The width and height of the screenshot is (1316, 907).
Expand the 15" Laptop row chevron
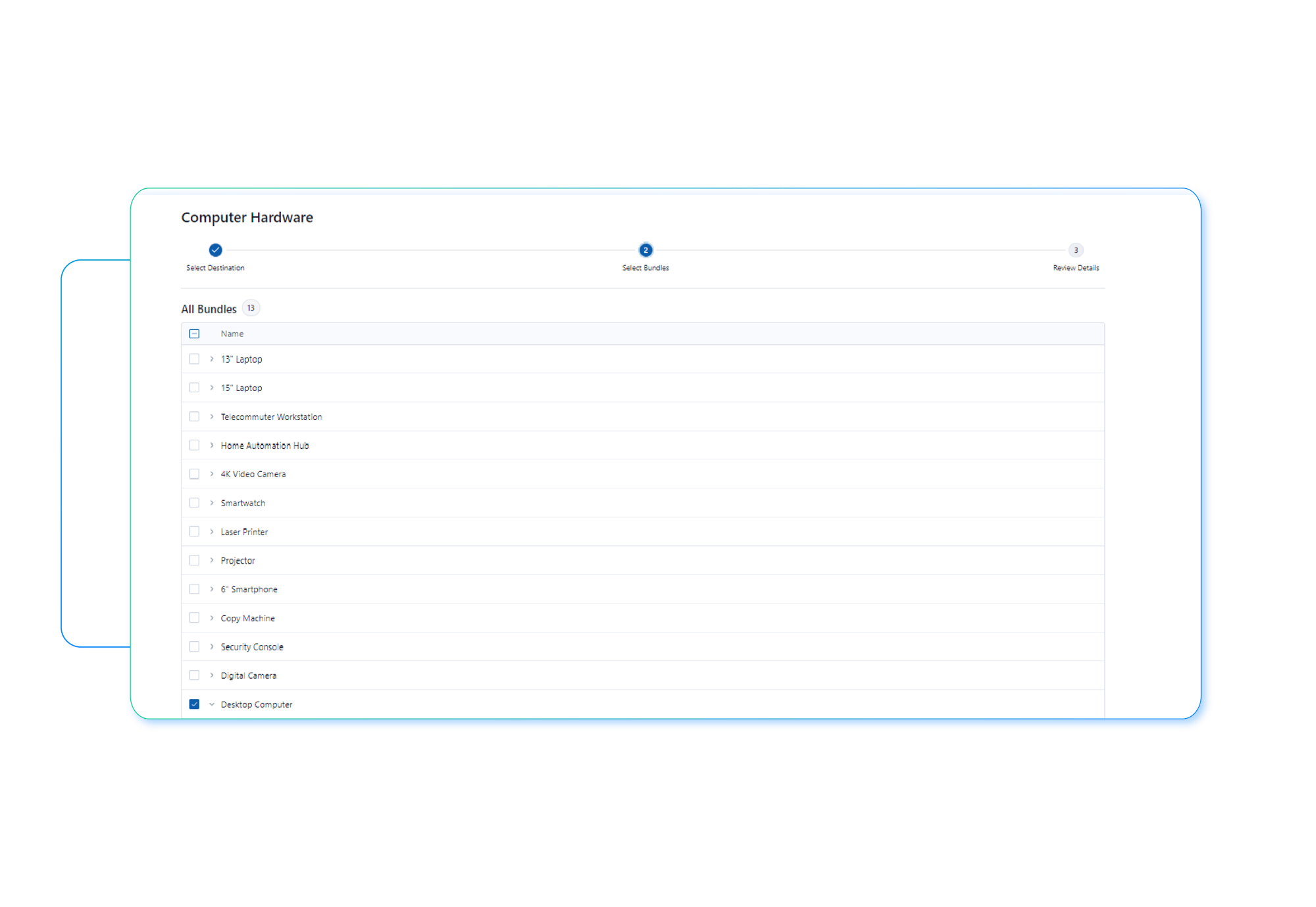point(212,388)
